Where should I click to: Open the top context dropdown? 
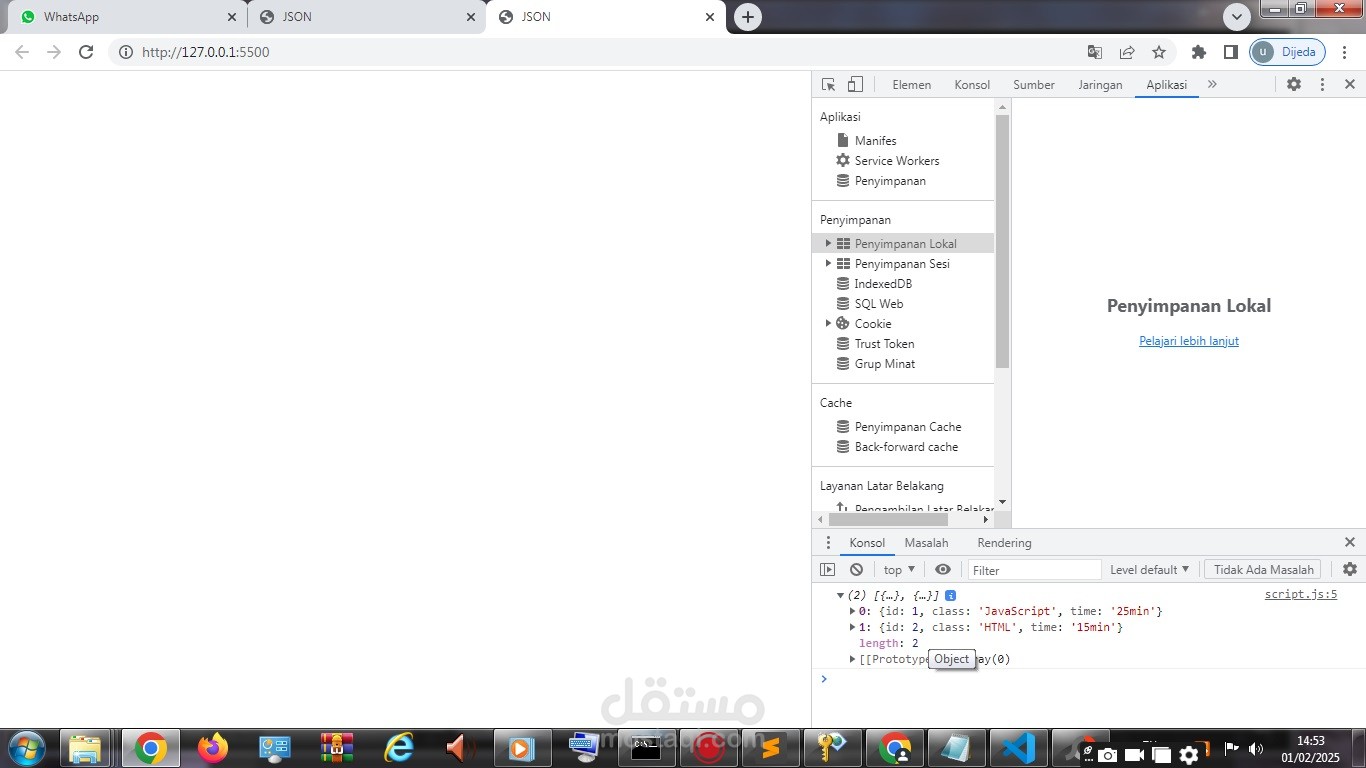click(899, 570)
